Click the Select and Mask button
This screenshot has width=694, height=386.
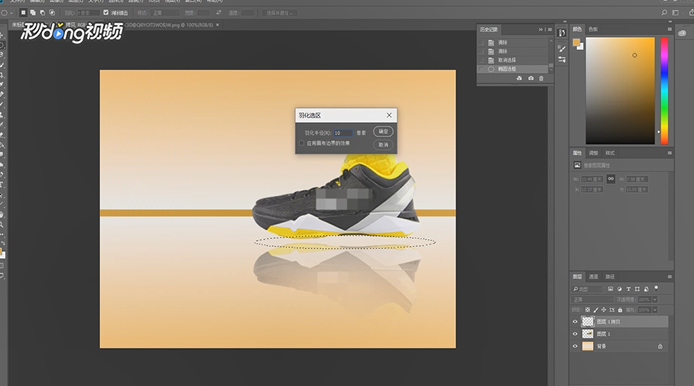pyautogui.click(x=280, y=13)
